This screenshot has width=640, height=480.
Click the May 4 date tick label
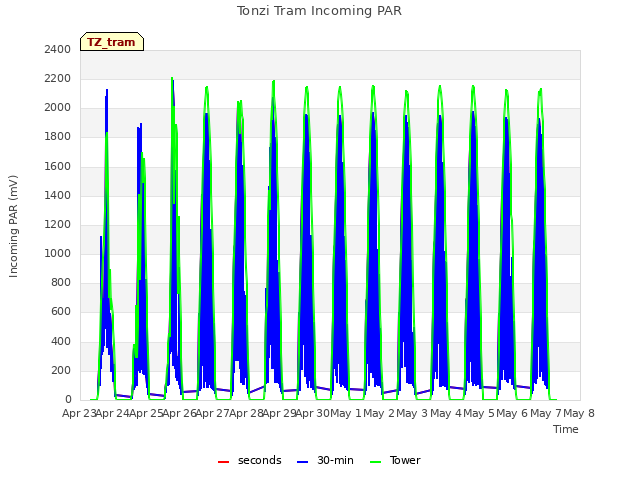click(446, 413)
